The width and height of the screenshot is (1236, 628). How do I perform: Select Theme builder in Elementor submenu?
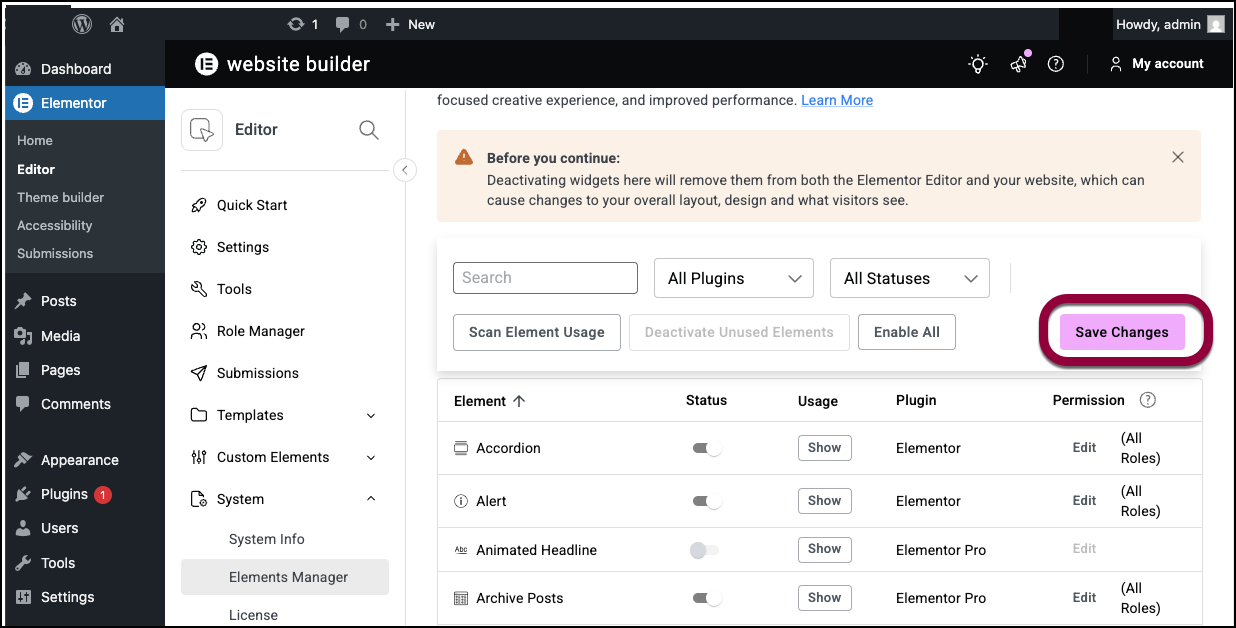click(x=60, y=197)
